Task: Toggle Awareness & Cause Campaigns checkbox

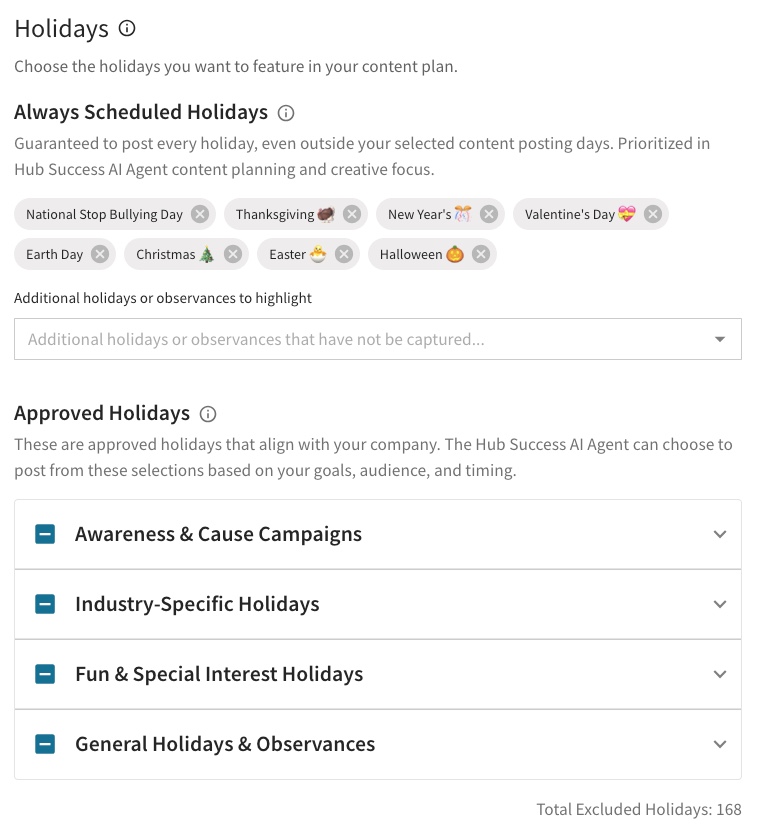Action: tap(45, 534)
